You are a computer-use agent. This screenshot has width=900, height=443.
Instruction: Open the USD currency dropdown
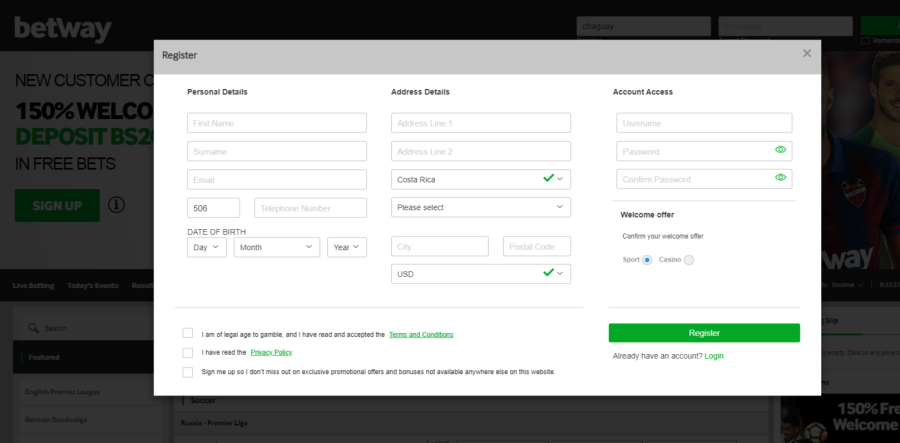coord(481,274)
